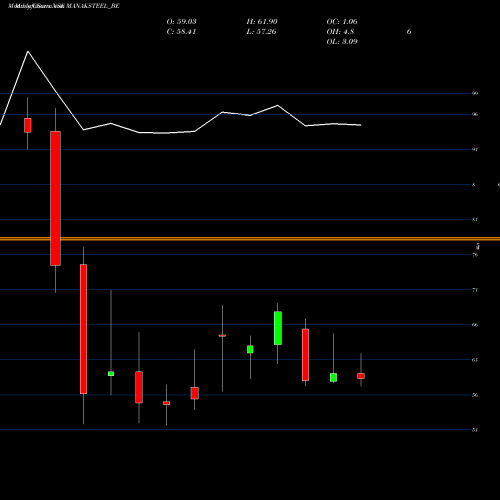Select the open value O: 59.03
This screenshot has height=500, width=500.
(181, 22)
